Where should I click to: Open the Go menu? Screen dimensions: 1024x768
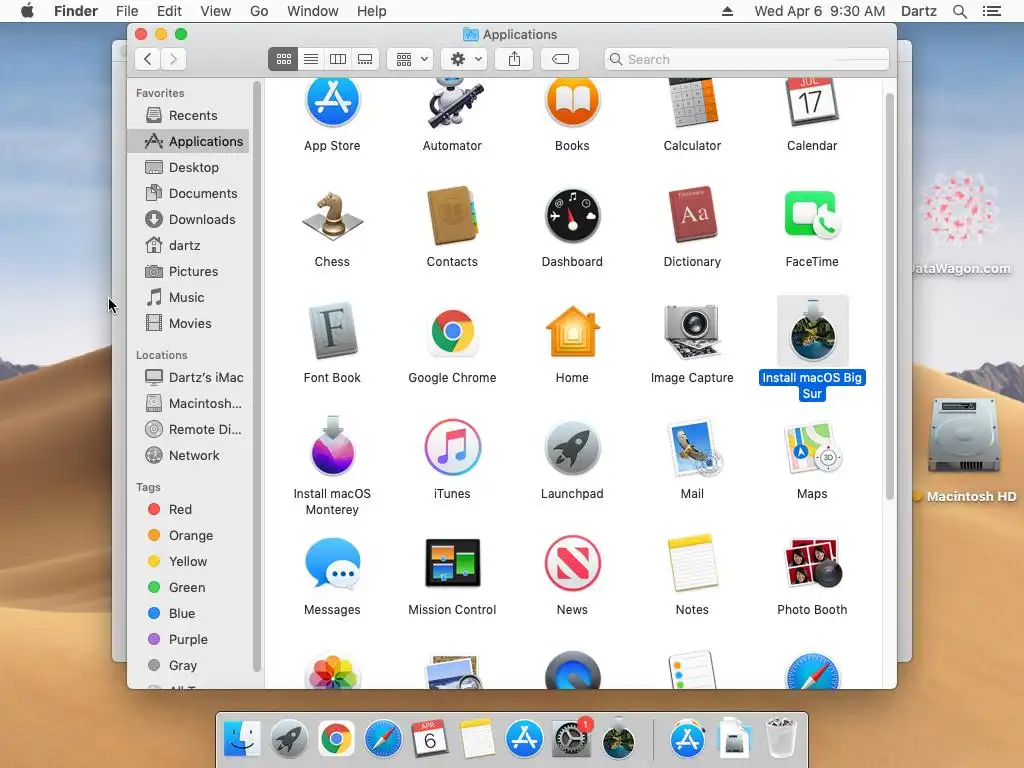click(259, 11)
